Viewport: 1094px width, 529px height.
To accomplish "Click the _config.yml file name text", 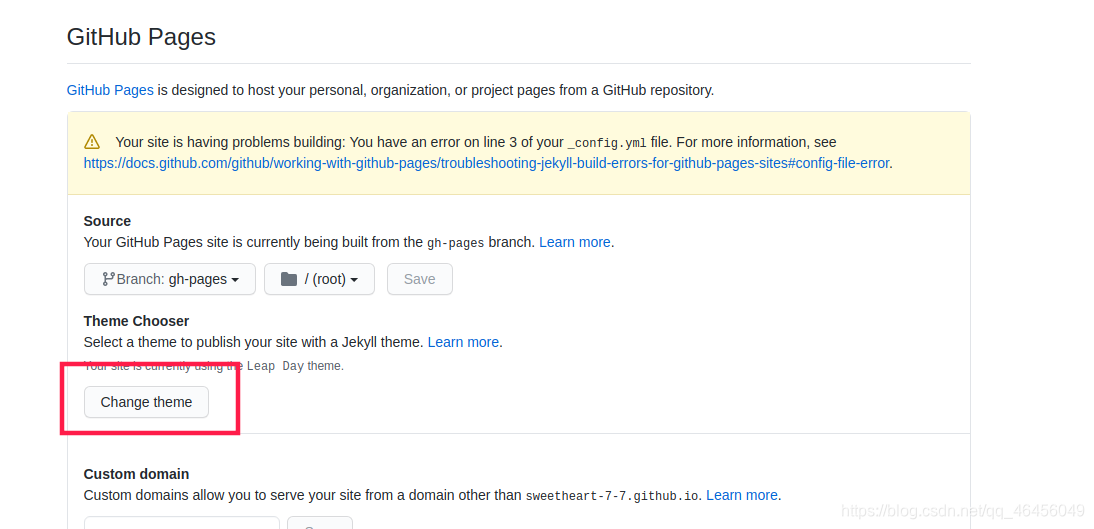I will 607,143.
